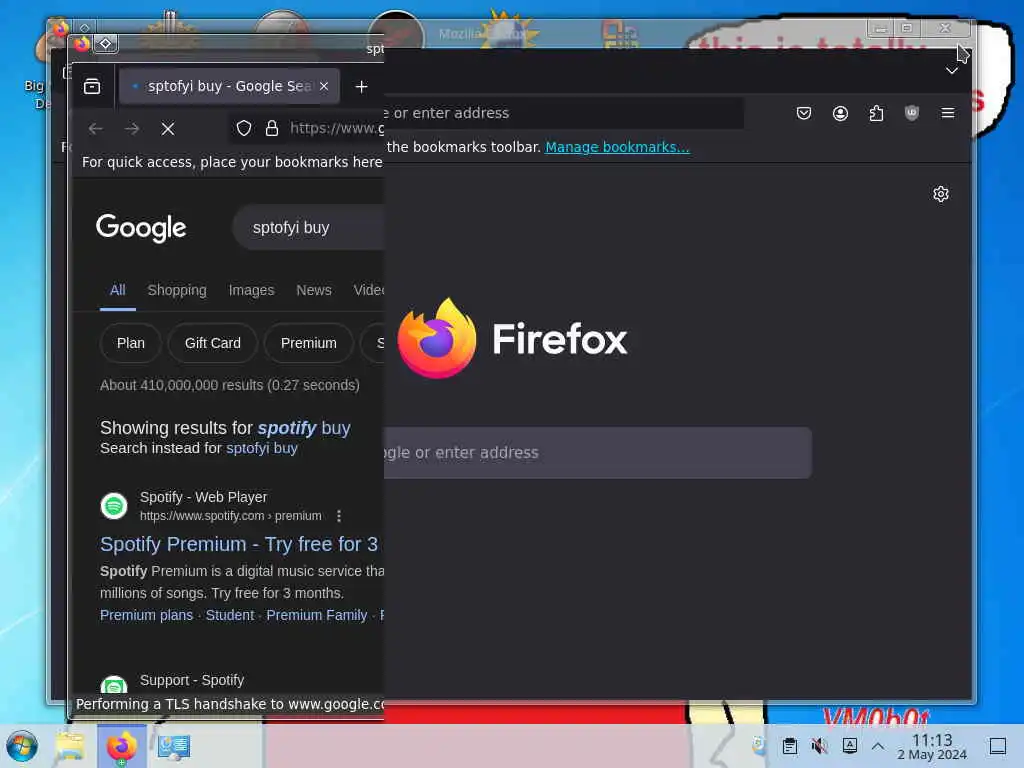The width and height of the screenshot is (1024, 768).
Task: Open 'Manage bookmarks...' in the back Firefox window
Action: point(617,147)
